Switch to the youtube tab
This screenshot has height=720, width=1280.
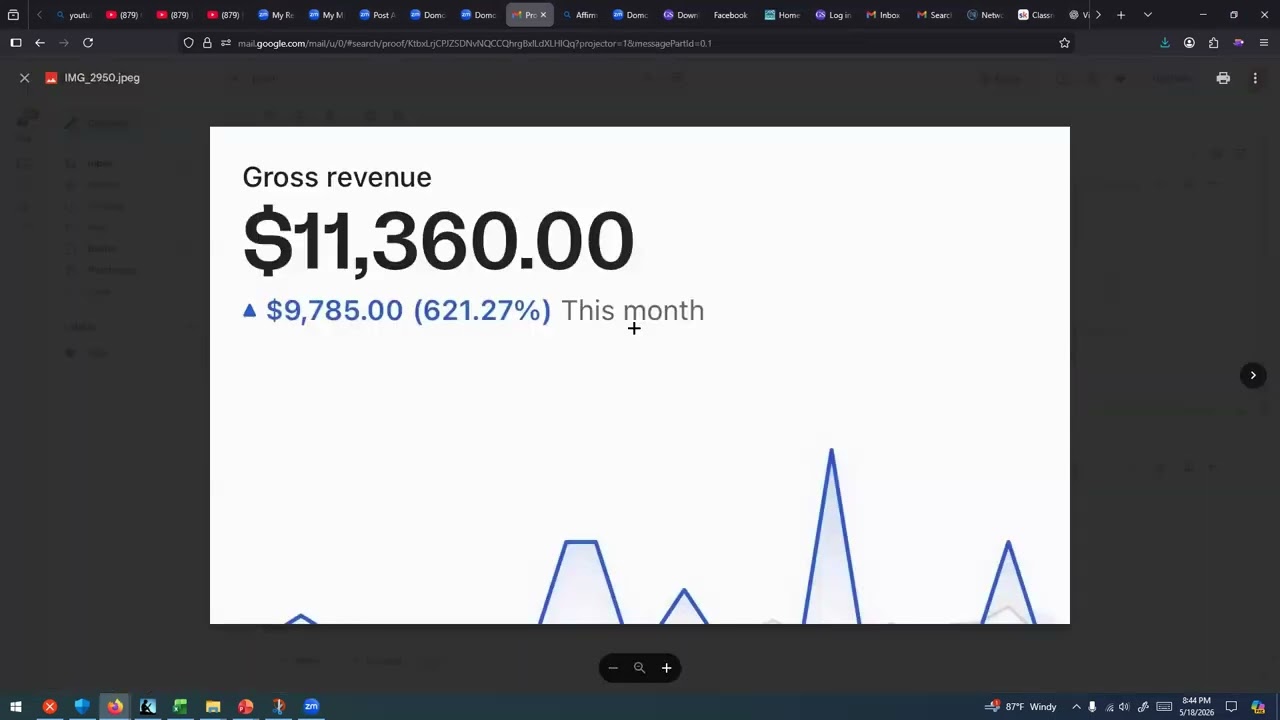click(x=74, y=15)
